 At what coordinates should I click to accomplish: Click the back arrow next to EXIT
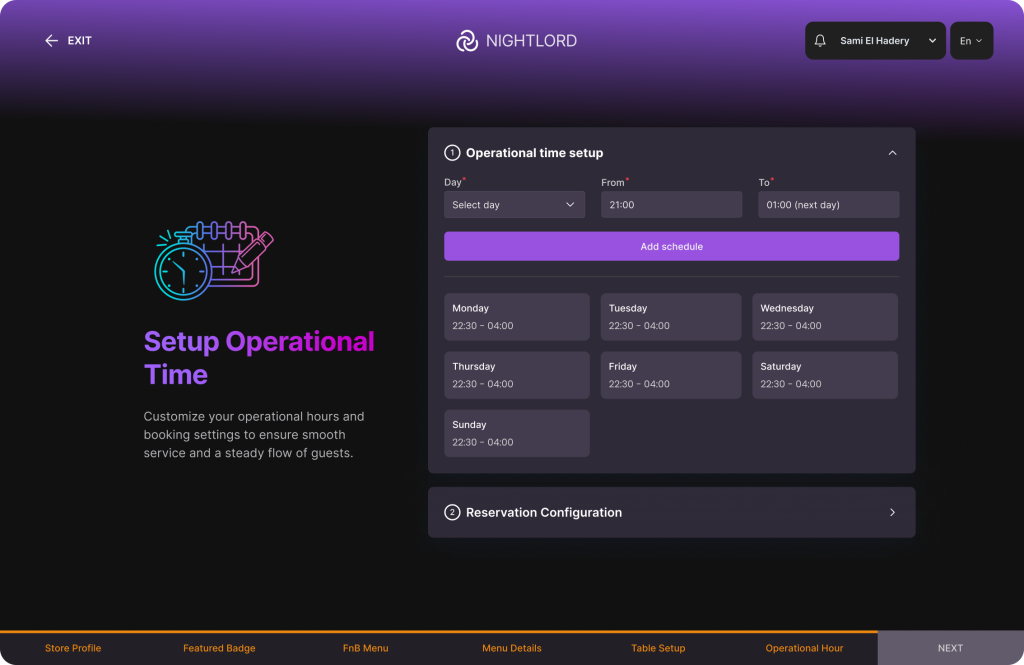[52, 41]
